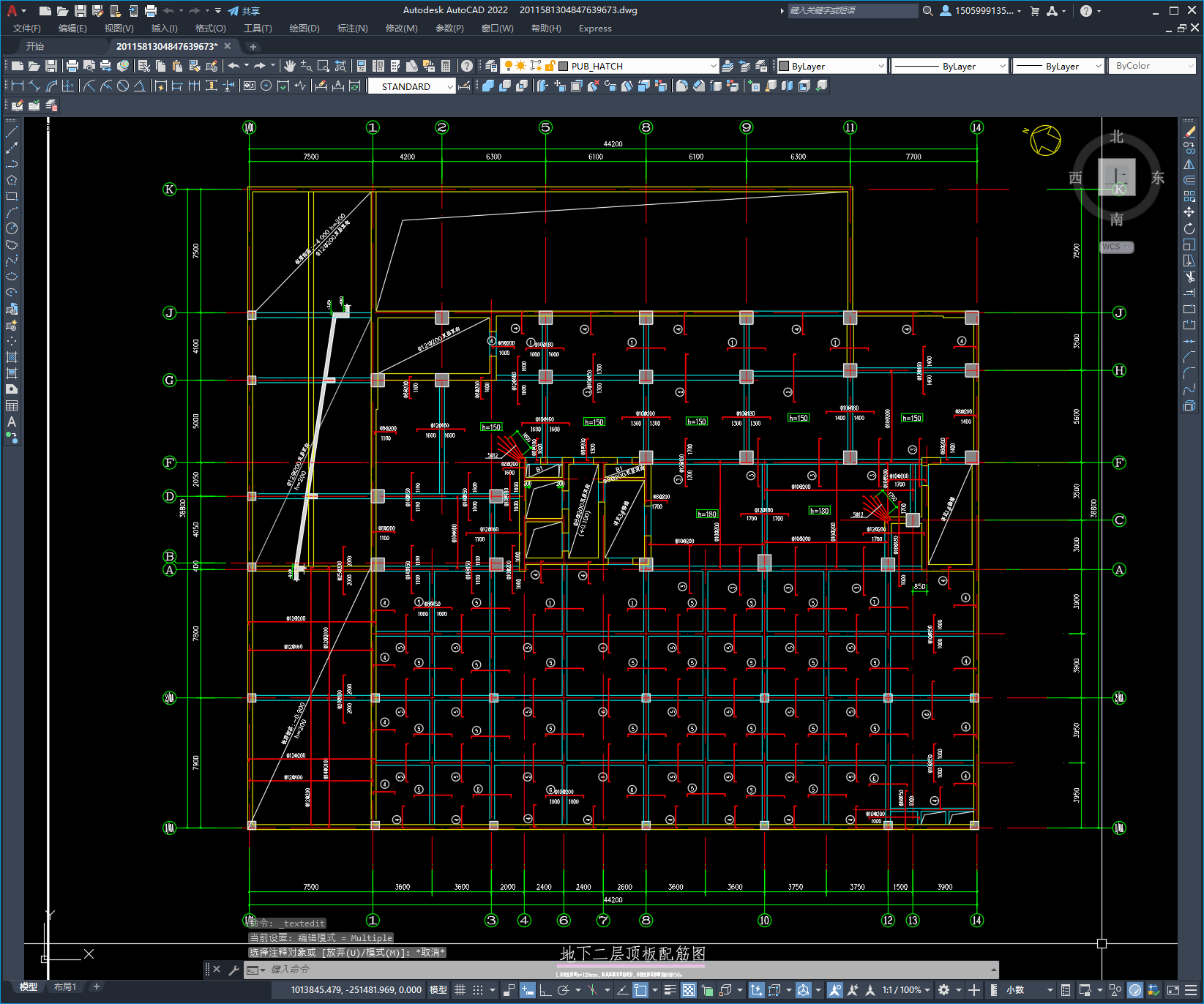Open the 1:1 / 100% annotation scale dropdown
The image size is (1204, 1004).
(905, 990)
